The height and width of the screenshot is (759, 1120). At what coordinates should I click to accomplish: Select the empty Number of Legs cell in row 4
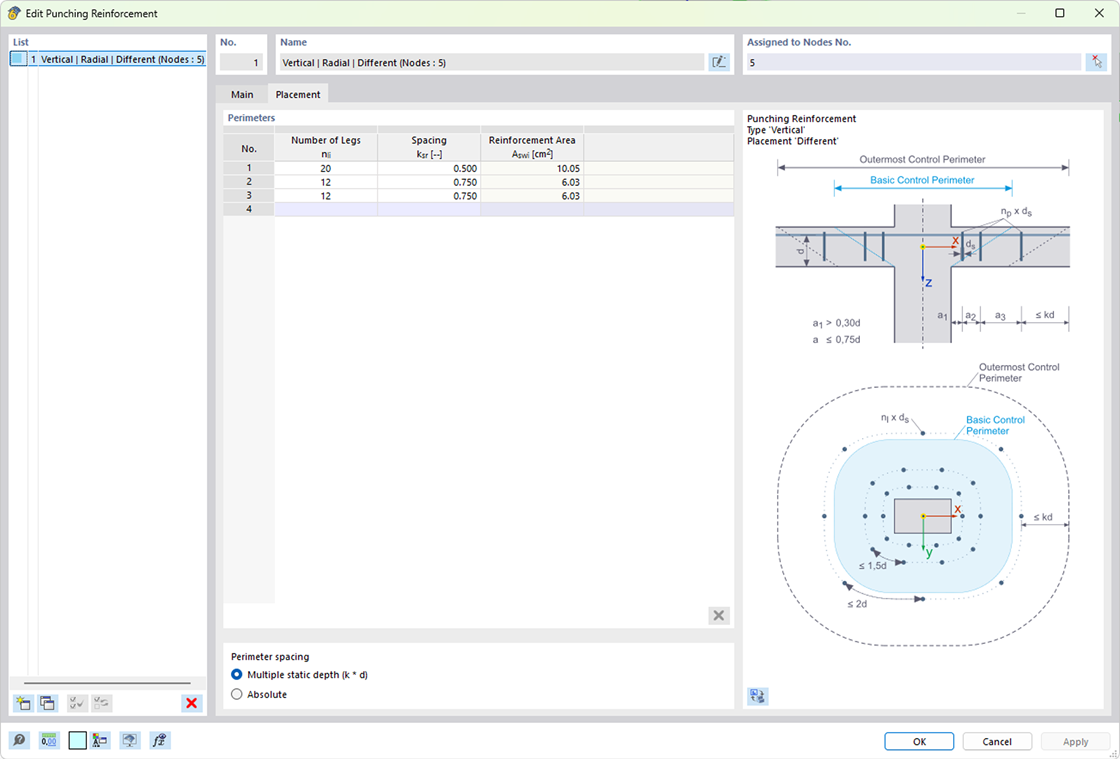tap(326, 209)
